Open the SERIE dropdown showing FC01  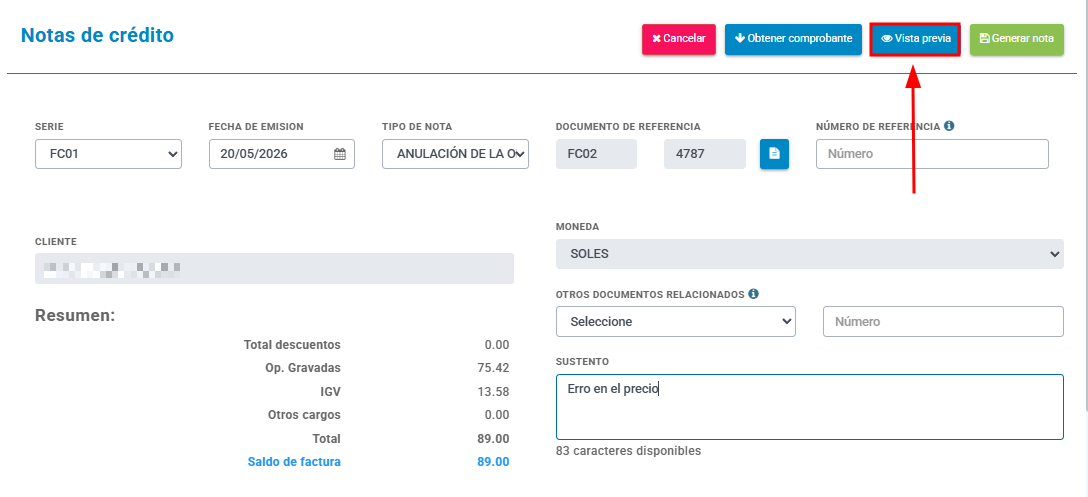pyautogui.click(x=108, y=154)
